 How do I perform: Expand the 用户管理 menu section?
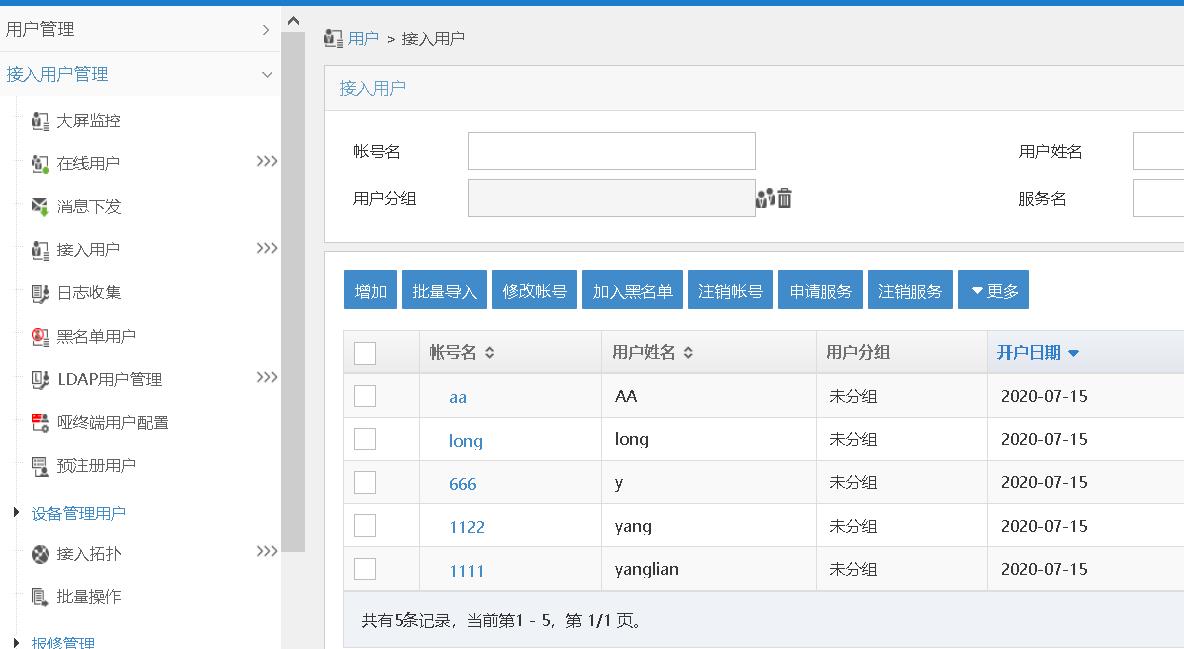[x=265, y=29]
